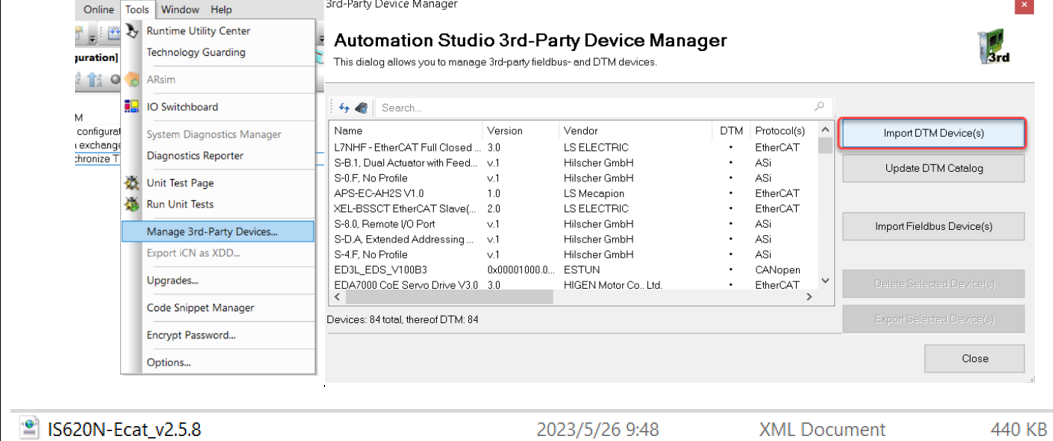The image size is (1053, 441).
Task: Select S-8.0, Remote I/O Port row
Action: pyautogui.click(x=574, y=224)
